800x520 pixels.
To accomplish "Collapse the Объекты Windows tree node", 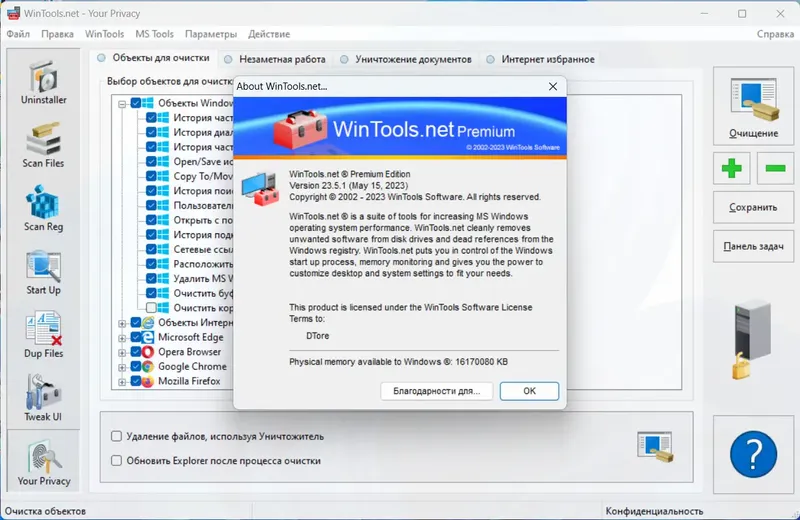I will tap(122, 104).
